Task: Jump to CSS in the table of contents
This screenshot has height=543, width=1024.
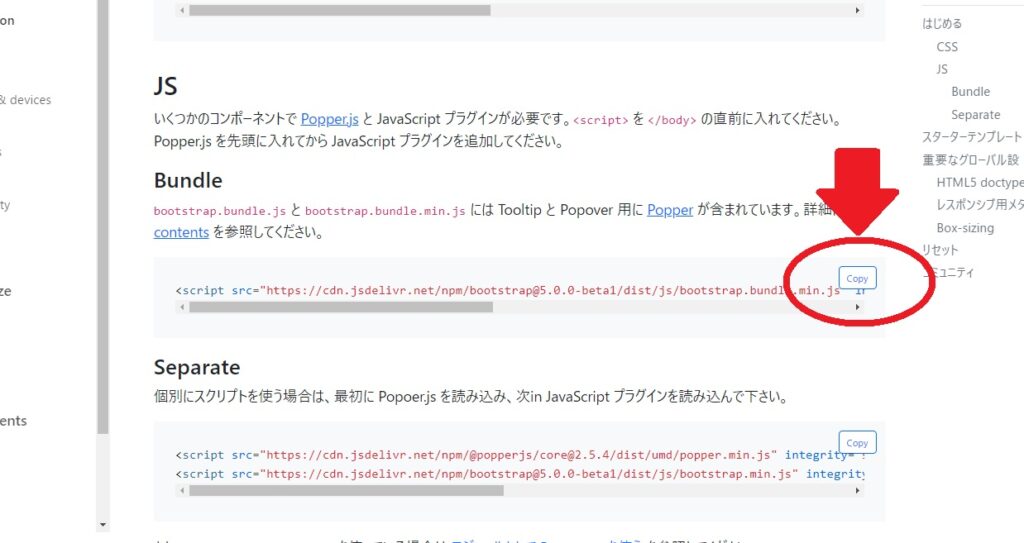Action: coord(947,46)
